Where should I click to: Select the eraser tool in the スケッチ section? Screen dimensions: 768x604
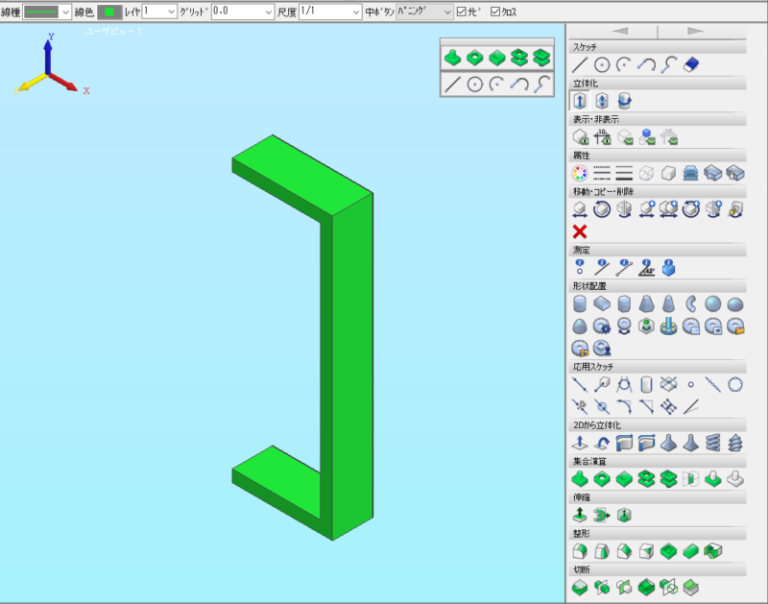(690, 65)
